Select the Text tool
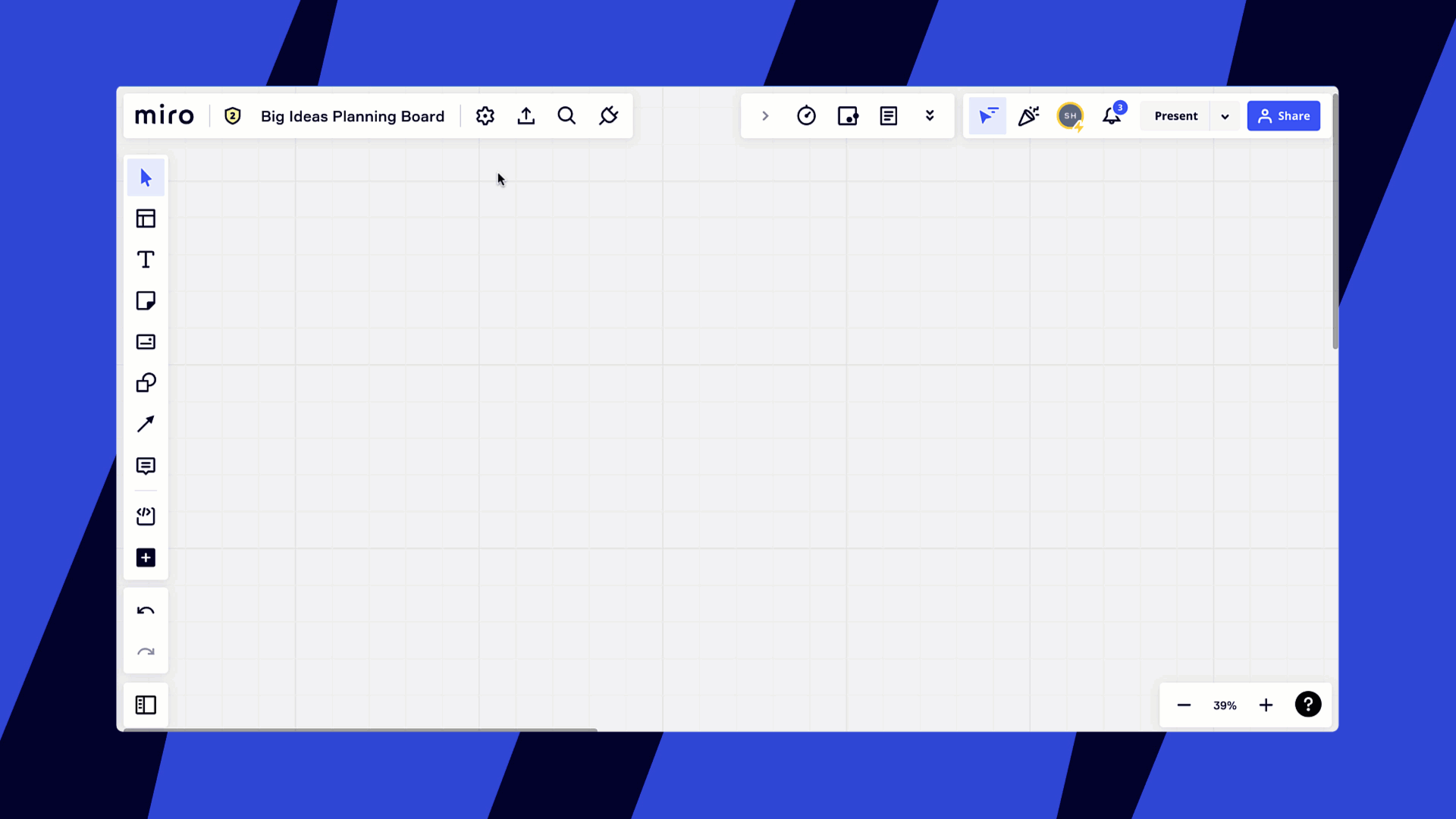The image size is (1456, 819). pyautogui.click(x=146, y=260)
